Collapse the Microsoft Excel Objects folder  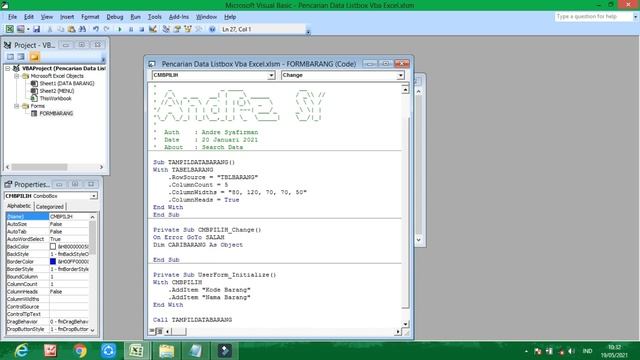coord(17,76)
